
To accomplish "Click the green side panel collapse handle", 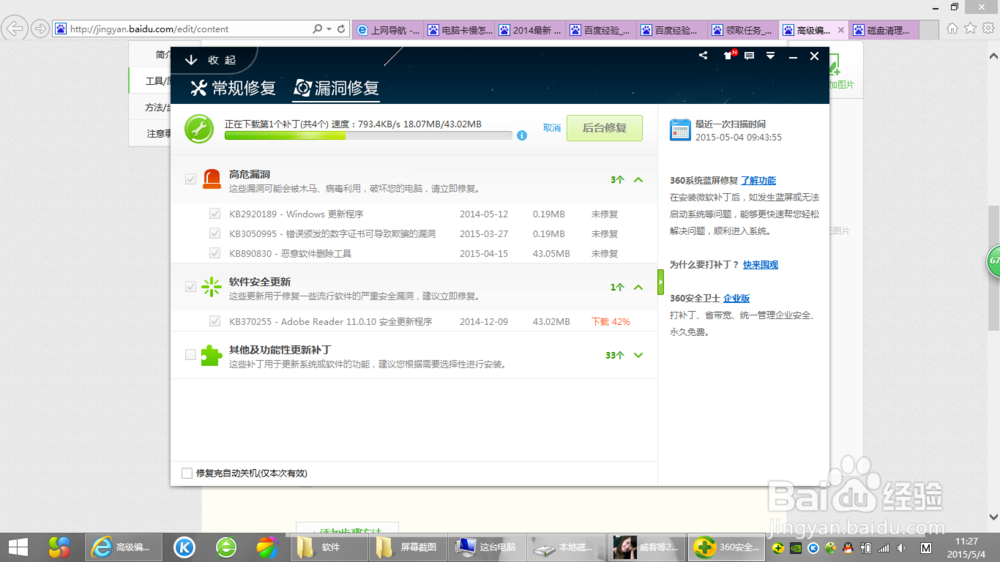I will pyautogui.click(x=661, y=282).
